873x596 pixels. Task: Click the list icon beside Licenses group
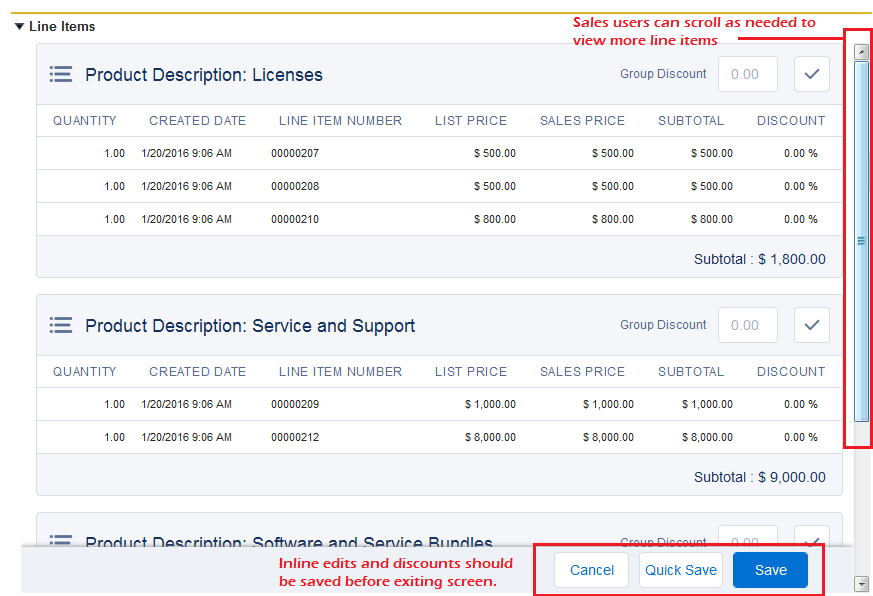(61, 74)
